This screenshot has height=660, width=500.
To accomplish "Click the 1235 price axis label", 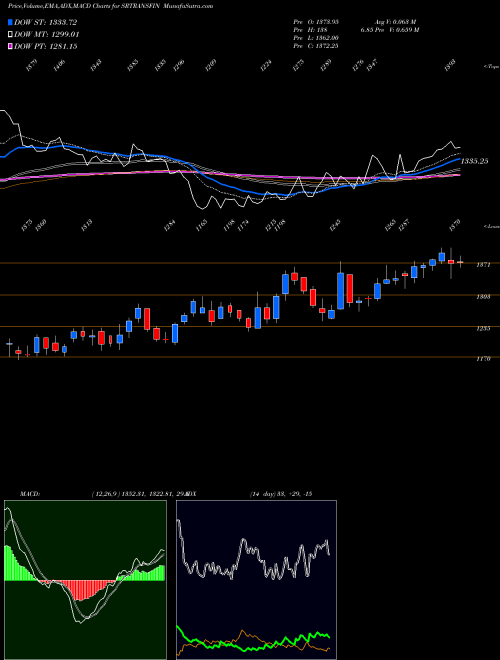I will pyautogui.click(x=483, y=328).
